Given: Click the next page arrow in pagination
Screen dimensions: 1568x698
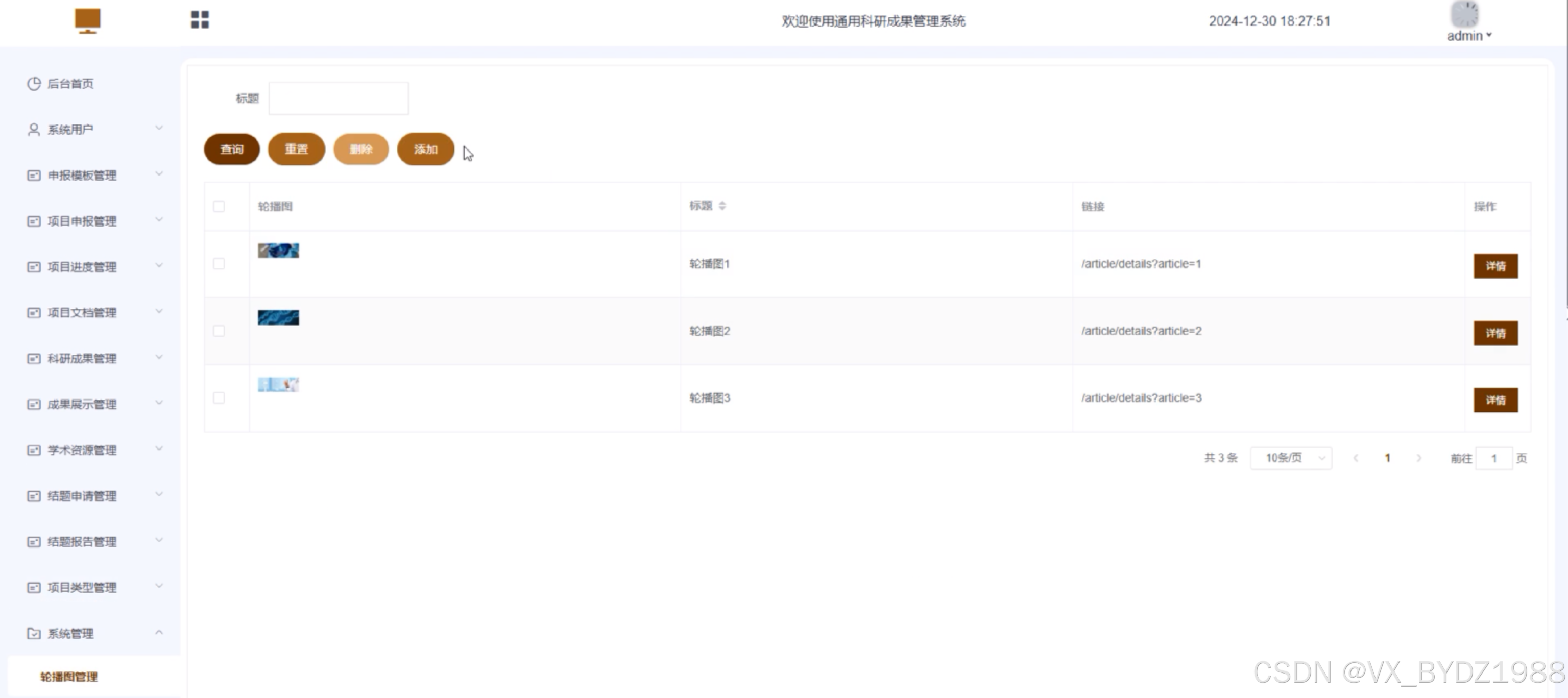Looking at the screenshot, I should [x=1419, y=458].
